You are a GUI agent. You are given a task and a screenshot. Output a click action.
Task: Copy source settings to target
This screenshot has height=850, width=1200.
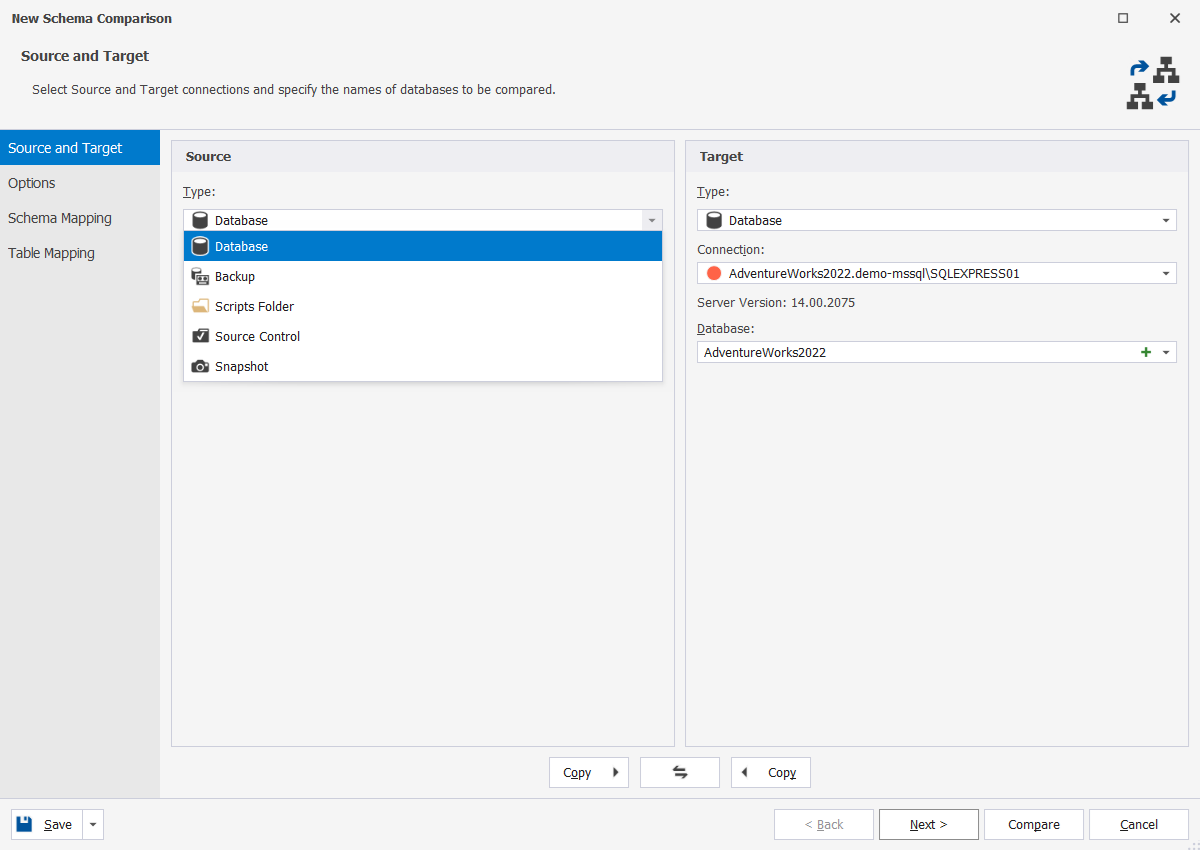point(588,772)
